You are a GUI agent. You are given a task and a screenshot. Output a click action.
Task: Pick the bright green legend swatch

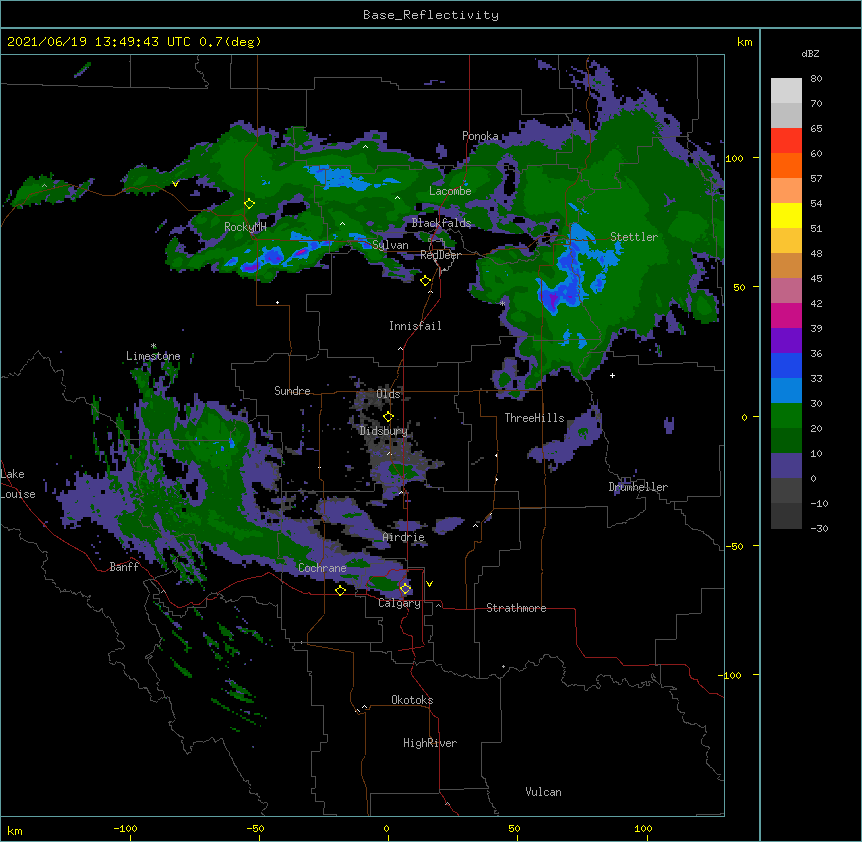786,416
